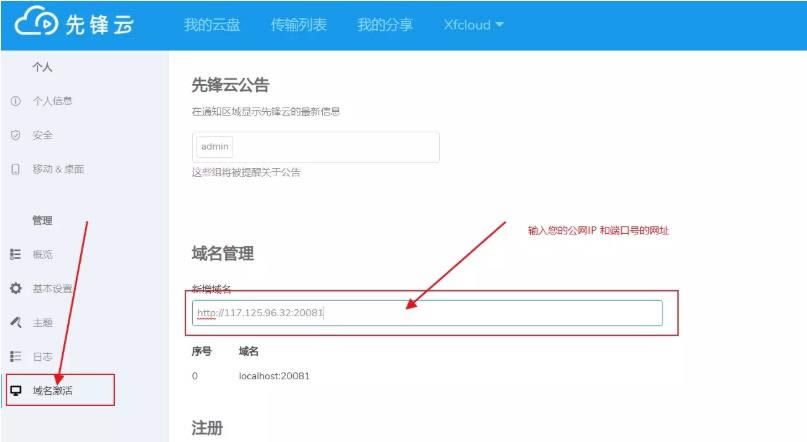The image size is (807, 442).
Task: Go to the 我的分享 tab
Action: [x=385, y=25]
